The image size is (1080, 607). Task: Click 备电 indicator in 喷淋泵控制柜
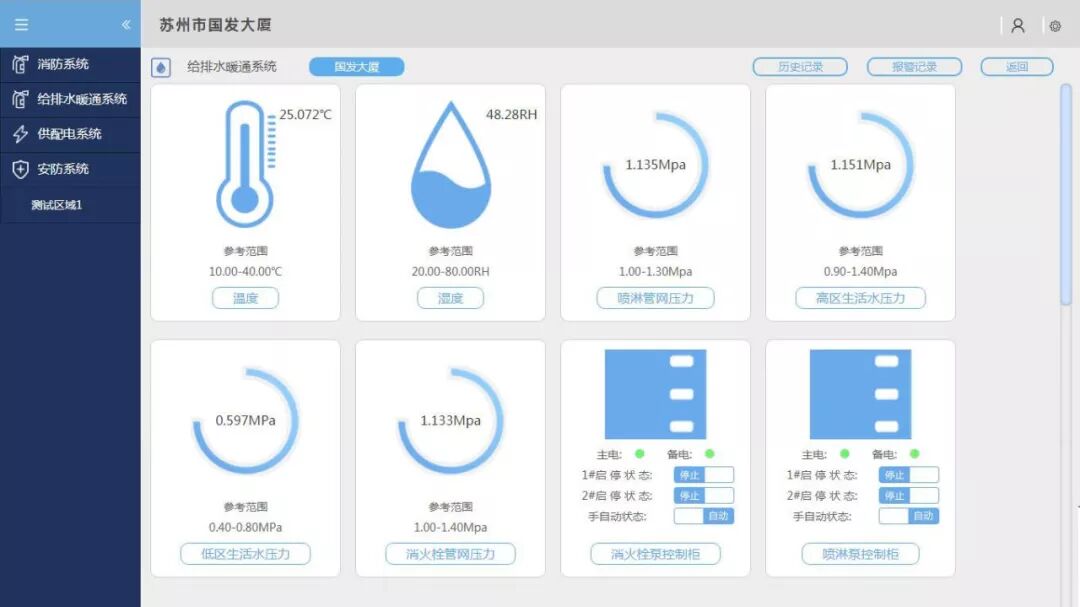[x=915, y=454]
